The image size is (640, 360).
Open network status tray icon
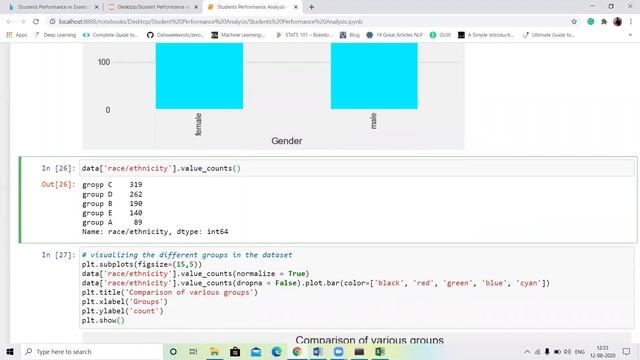click(537, 351)
